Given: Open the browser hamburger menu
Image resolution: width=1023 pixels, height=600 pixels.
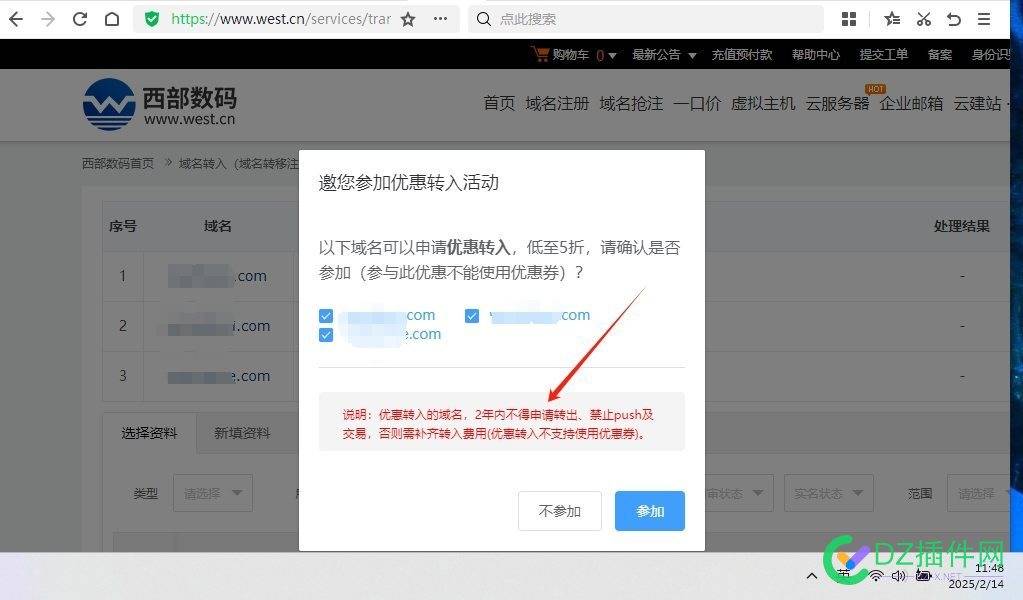Looking at the screenshot, I should (984, 19).
